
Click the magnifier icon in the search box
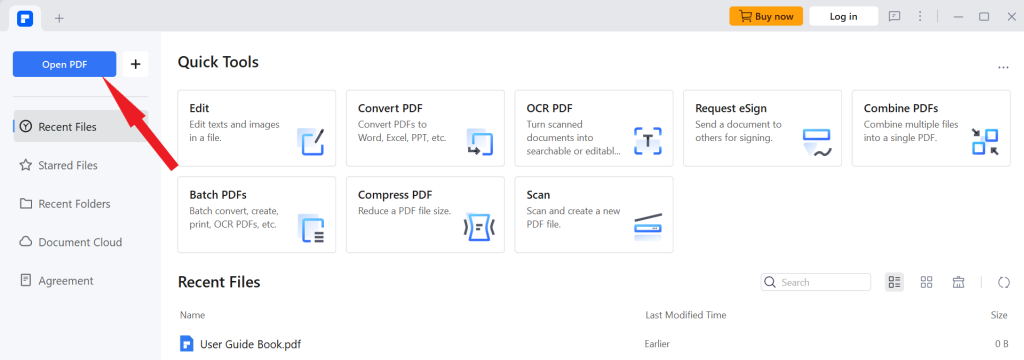pyautogui.click(x=771, y=282)
